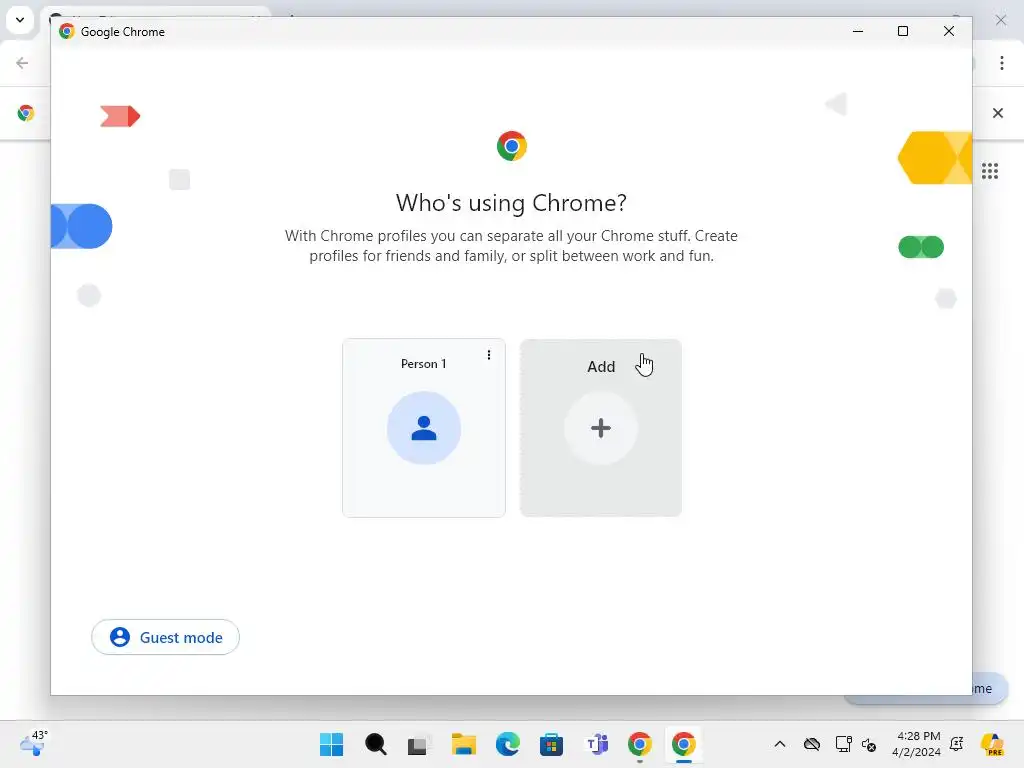This screenshot has width=1024, height=768.
Task: Launch Microsoft Edge from taskbar
Action: 507,744
